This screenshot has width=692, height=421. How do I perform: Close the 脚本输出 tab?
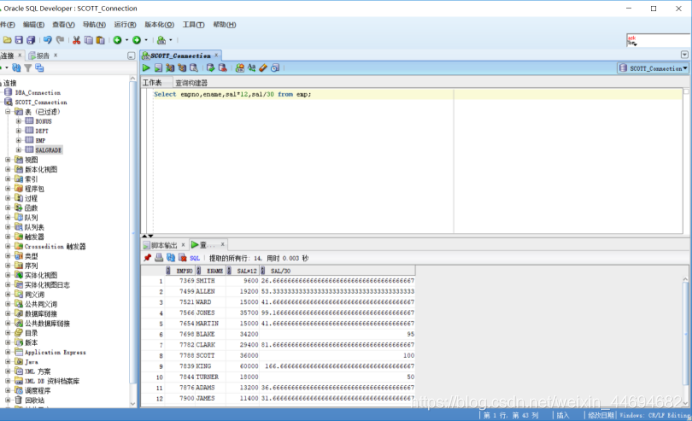[183, 244]
